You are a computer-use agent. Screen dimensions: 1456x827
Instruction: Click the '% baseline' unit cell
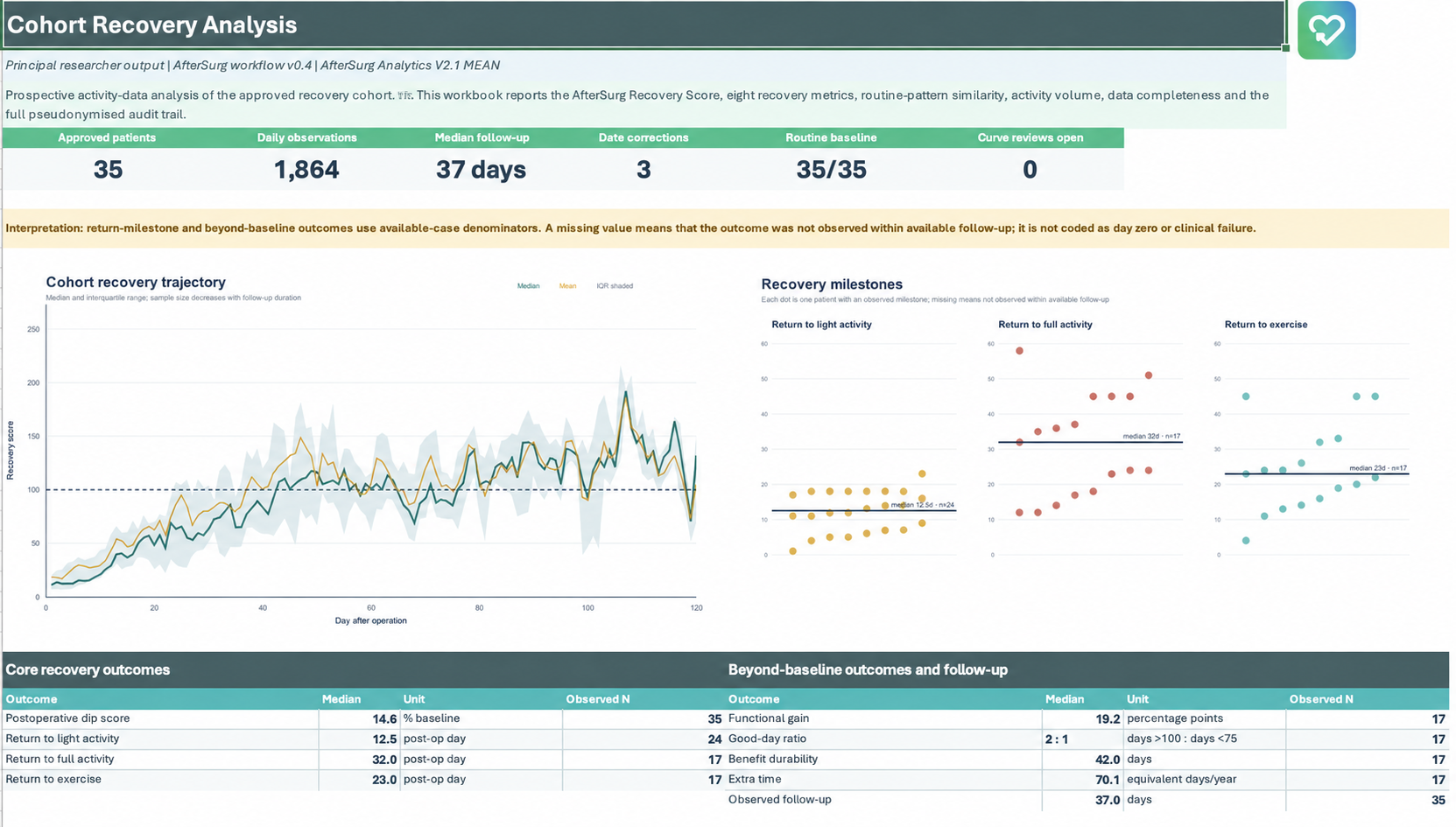[481, 718]
